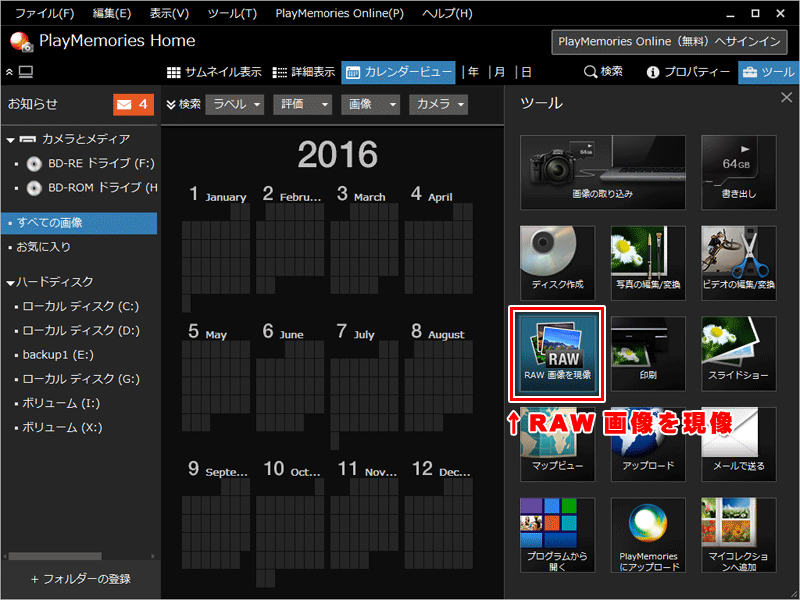Open the お知らせ notifications label

pos(33,105)
